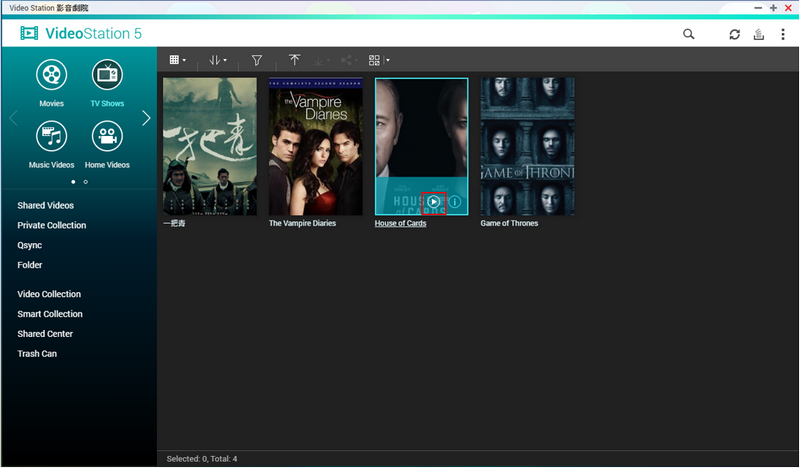Open the background tasks icon
The height and width of the screenshot is (468, 800).
(x=759, y=34)
